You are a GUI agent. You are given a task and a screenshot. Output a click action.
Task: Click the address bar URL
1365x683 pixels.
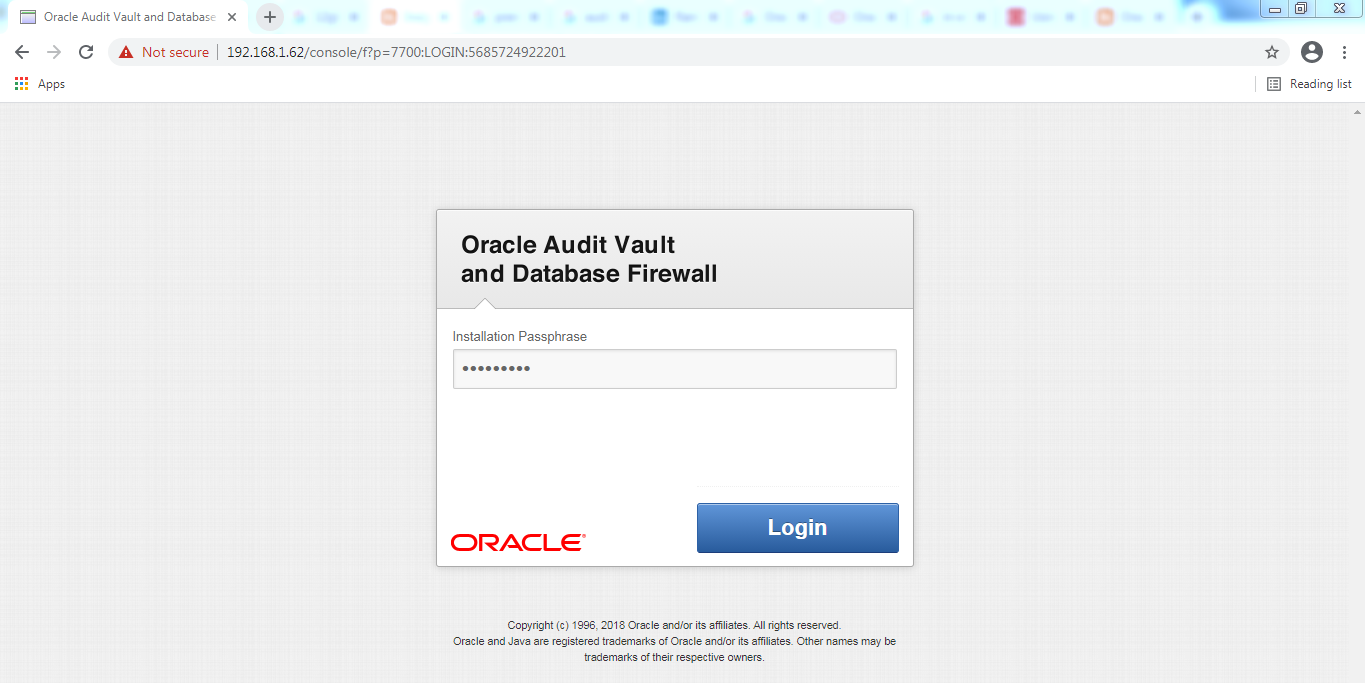(x=396, y=52)
